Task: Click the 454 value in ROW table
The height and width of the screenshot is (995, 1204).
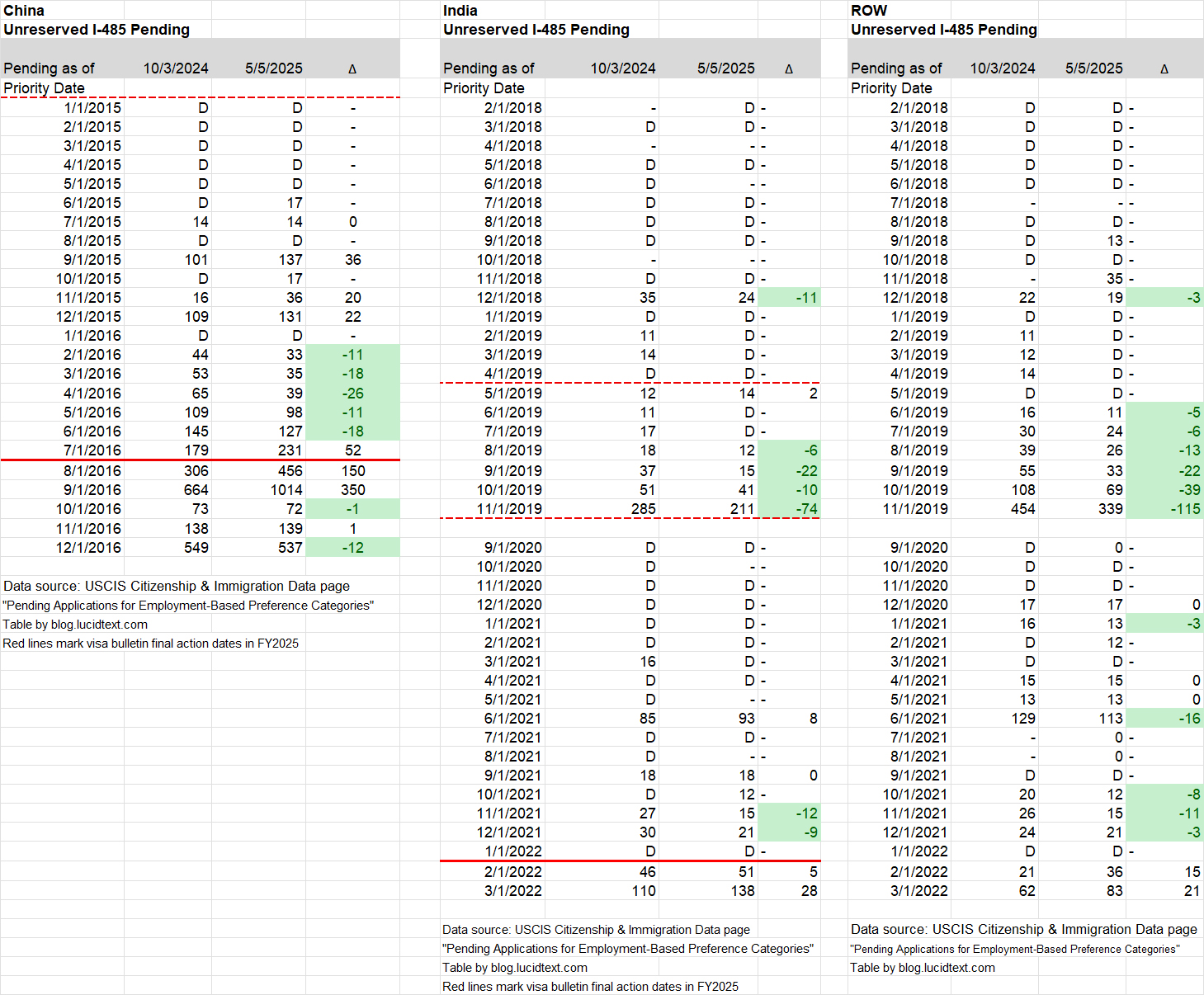Action: 1022,509
